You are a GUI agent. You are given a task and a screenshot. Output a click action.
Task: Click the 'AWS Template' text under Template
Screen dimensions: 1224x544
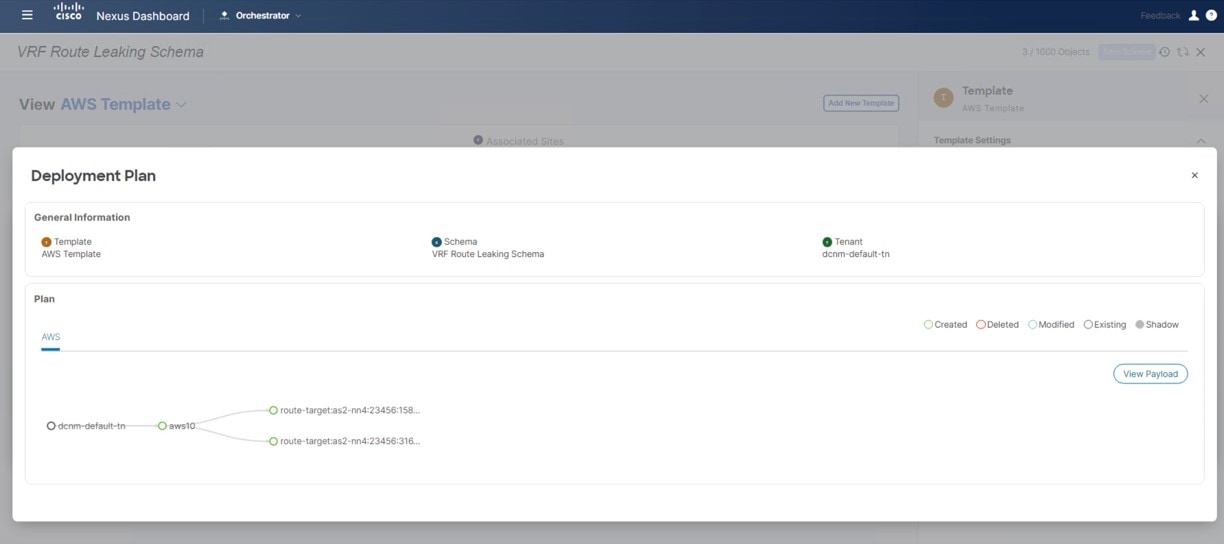click(71, 254)
